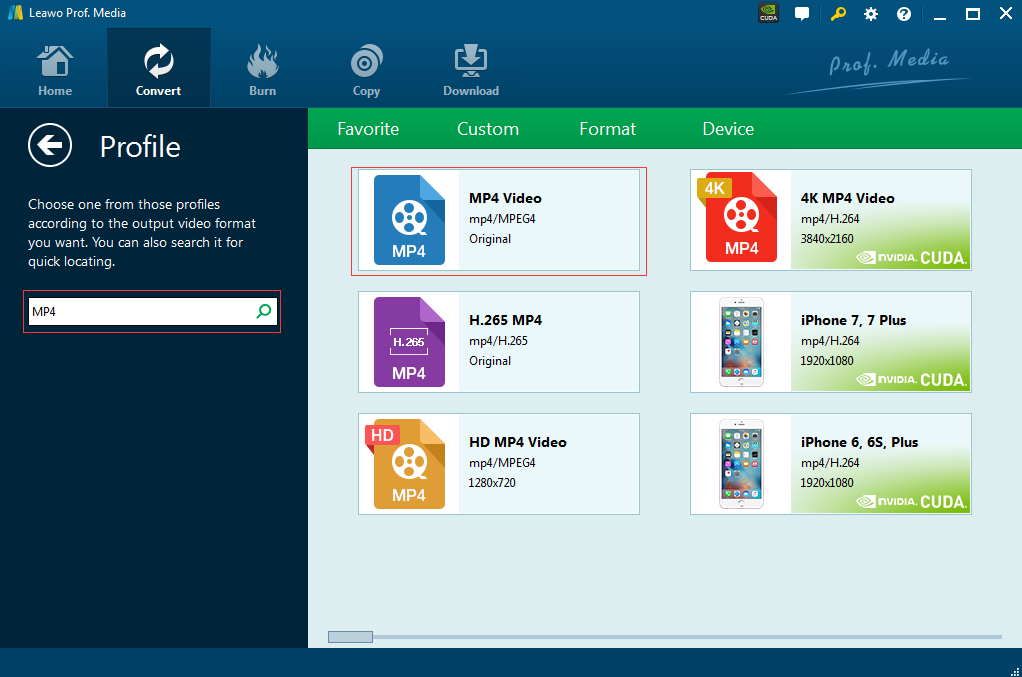This screenshot has height=677, width=1022.
Task: Switch to the Device tab
Action: (x=728, y=129)
